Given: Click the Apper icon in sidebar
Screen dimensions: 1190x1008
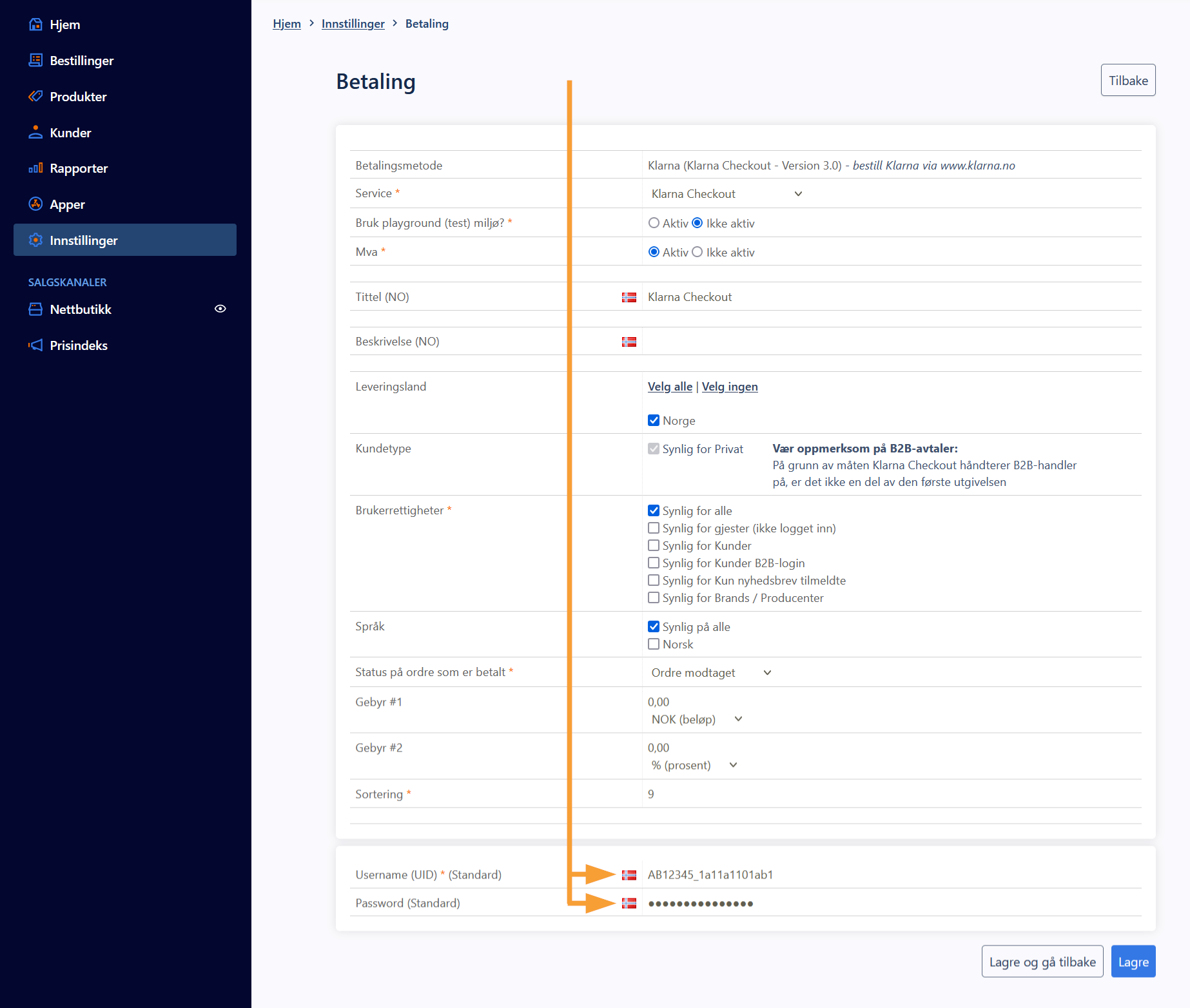Looking at the screenshot, I should coord(35,204).
